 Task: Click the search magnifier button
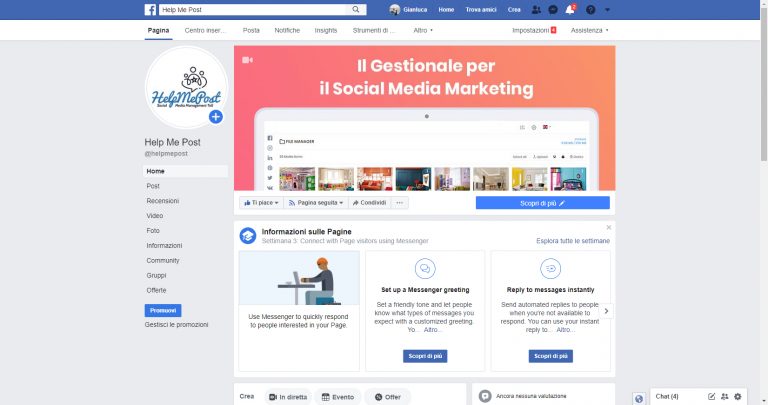pos(356,9)
